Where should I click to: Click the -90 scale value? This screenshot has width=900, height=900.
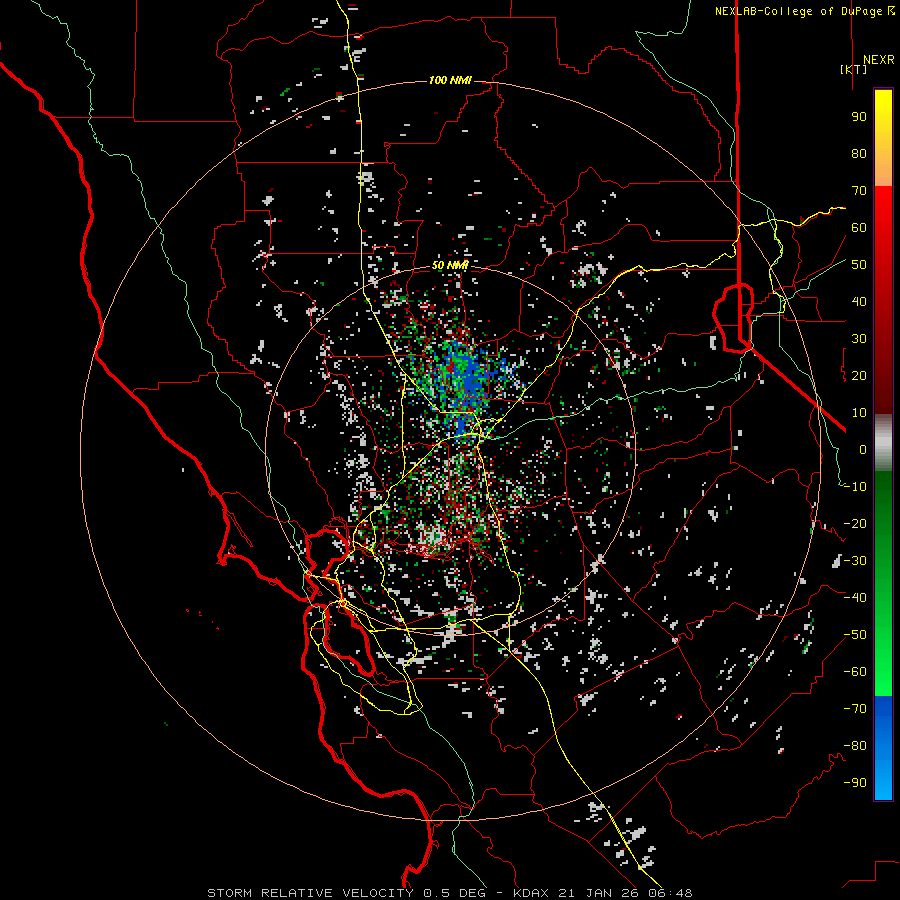pos(855,783)
